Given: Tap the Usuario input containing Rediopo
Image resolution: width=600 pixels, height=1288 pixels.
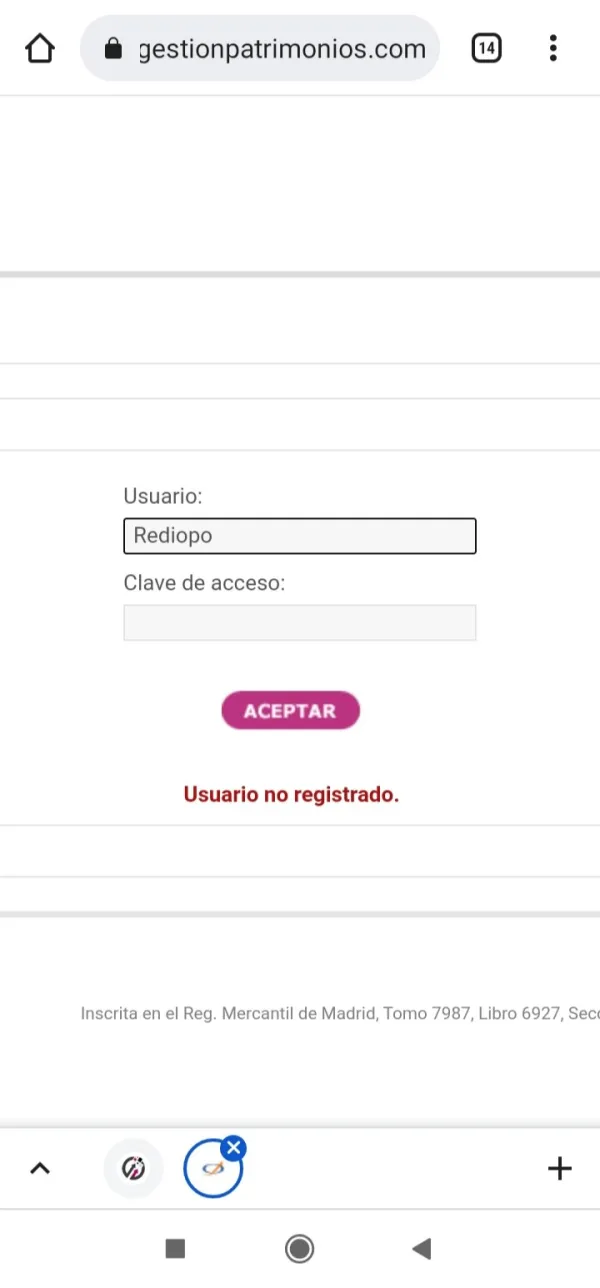Looking at the screenshot, I should [x=299, y=536].
